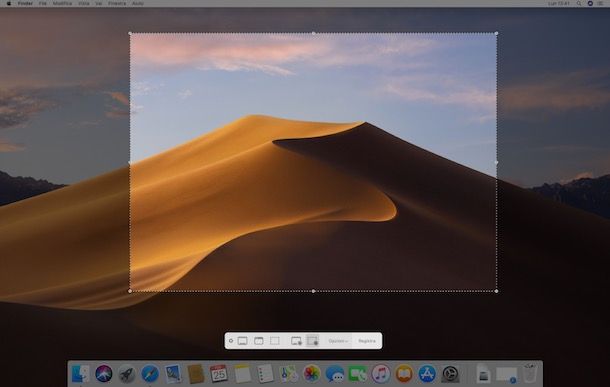
Task: Open Spotlight search in the menu bar
Action: point(579,3)
